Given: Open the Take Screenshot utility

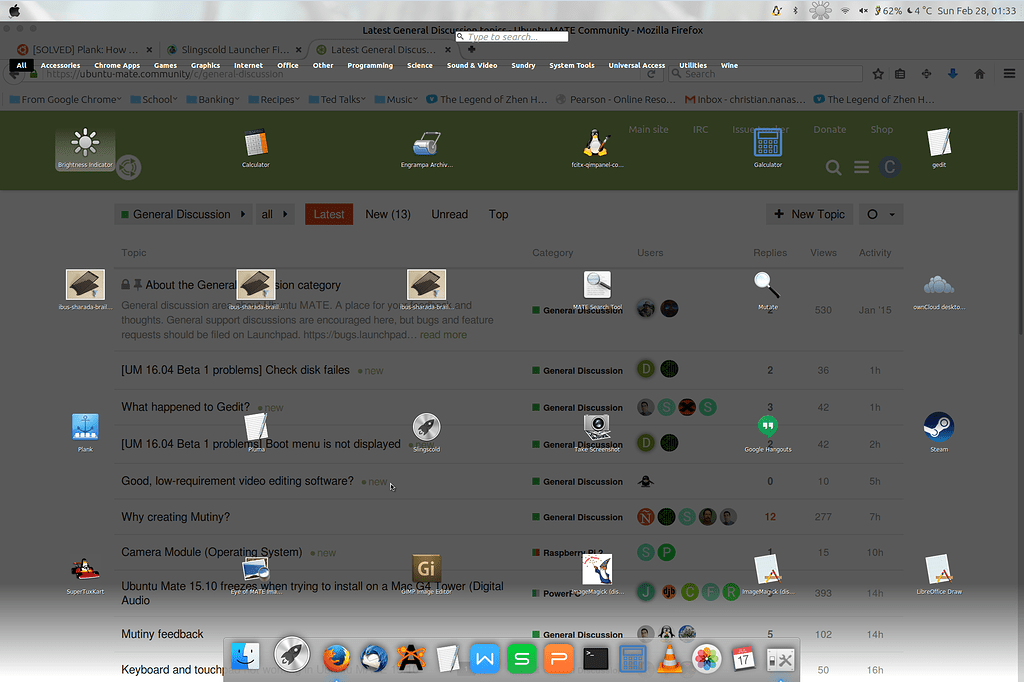Looking at the screenshot, I should point(597,428).
